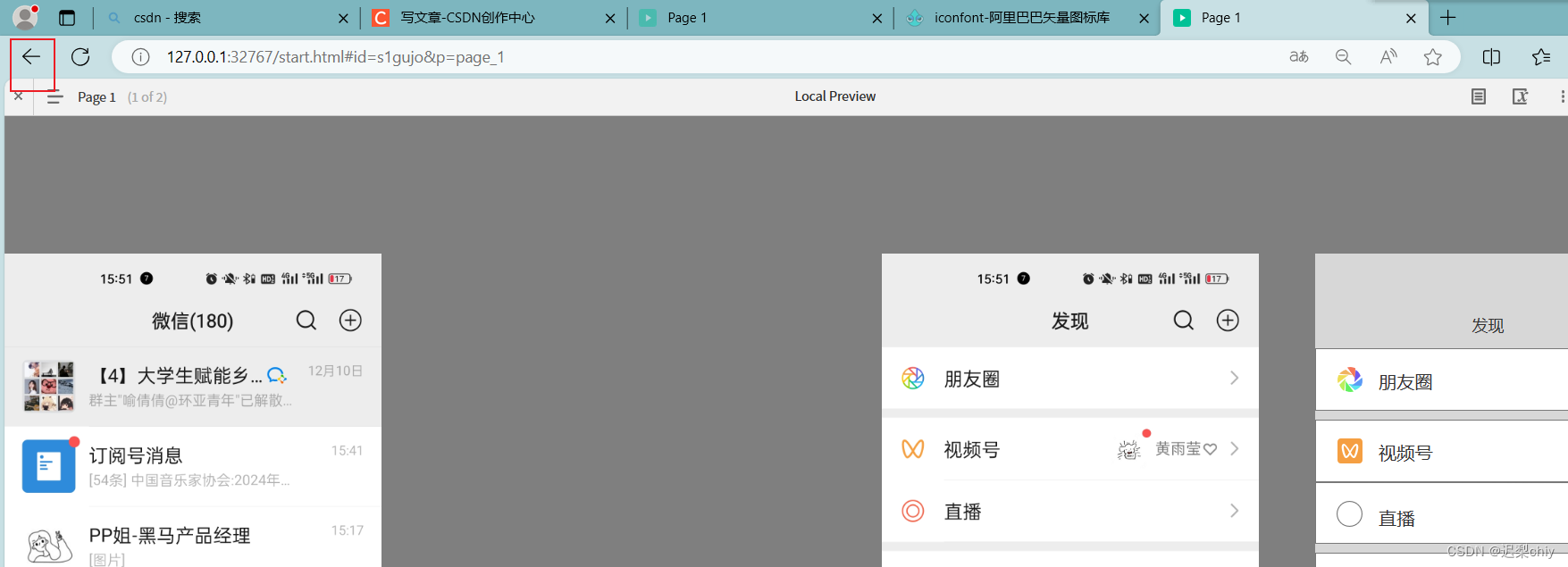Open the 订阅号消息 conversation title
The image size is (1568, 567).
136,455
